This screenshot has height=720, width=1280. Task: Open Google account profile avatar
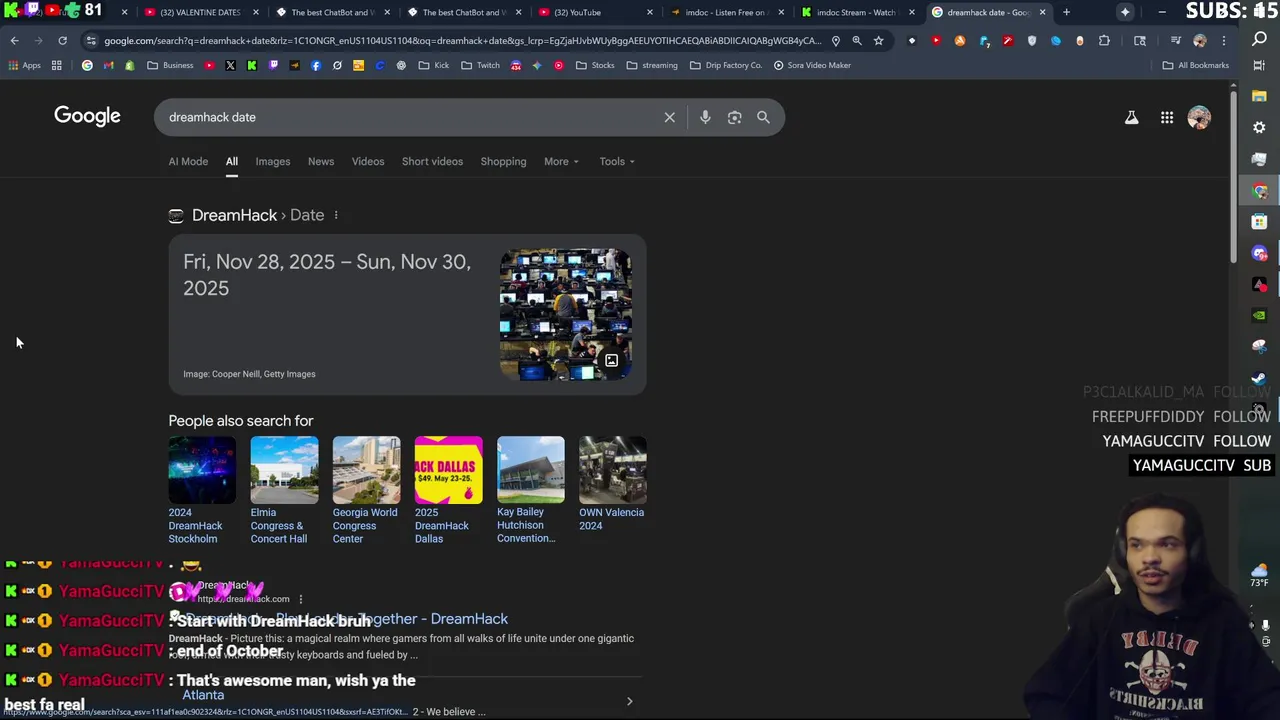(1199, 117)
